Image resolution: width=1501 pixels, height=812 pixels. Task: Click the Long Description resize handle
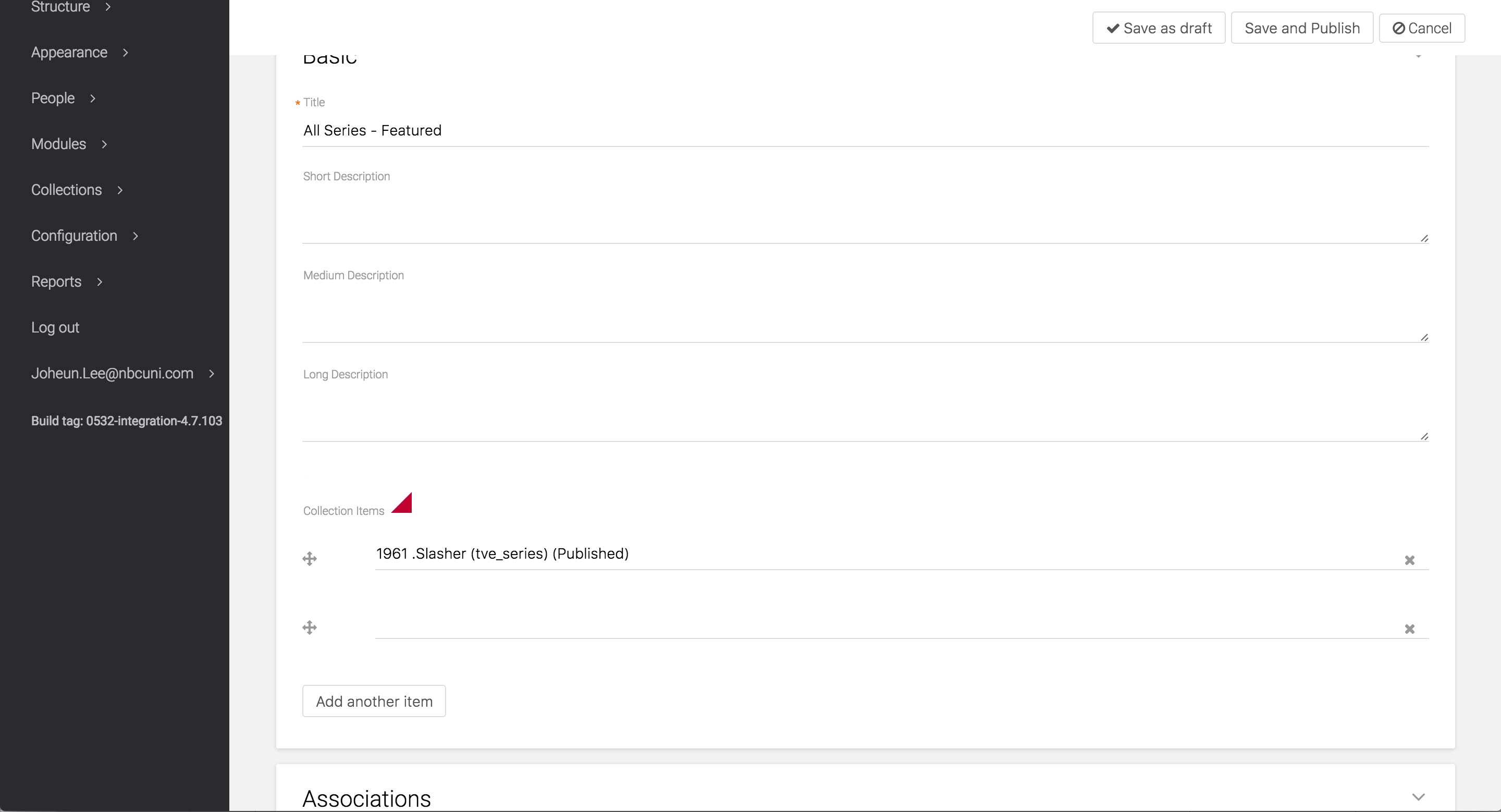pyautogui.click(x=1424, y=436)
